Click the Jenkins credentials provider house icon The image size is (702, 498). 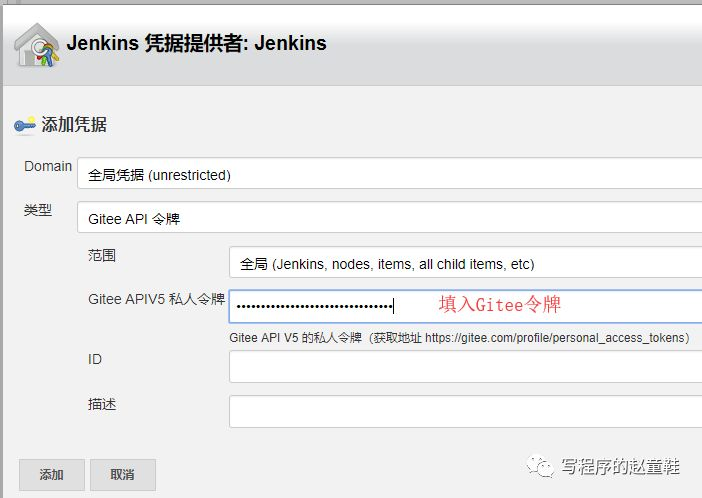[37, 46]
